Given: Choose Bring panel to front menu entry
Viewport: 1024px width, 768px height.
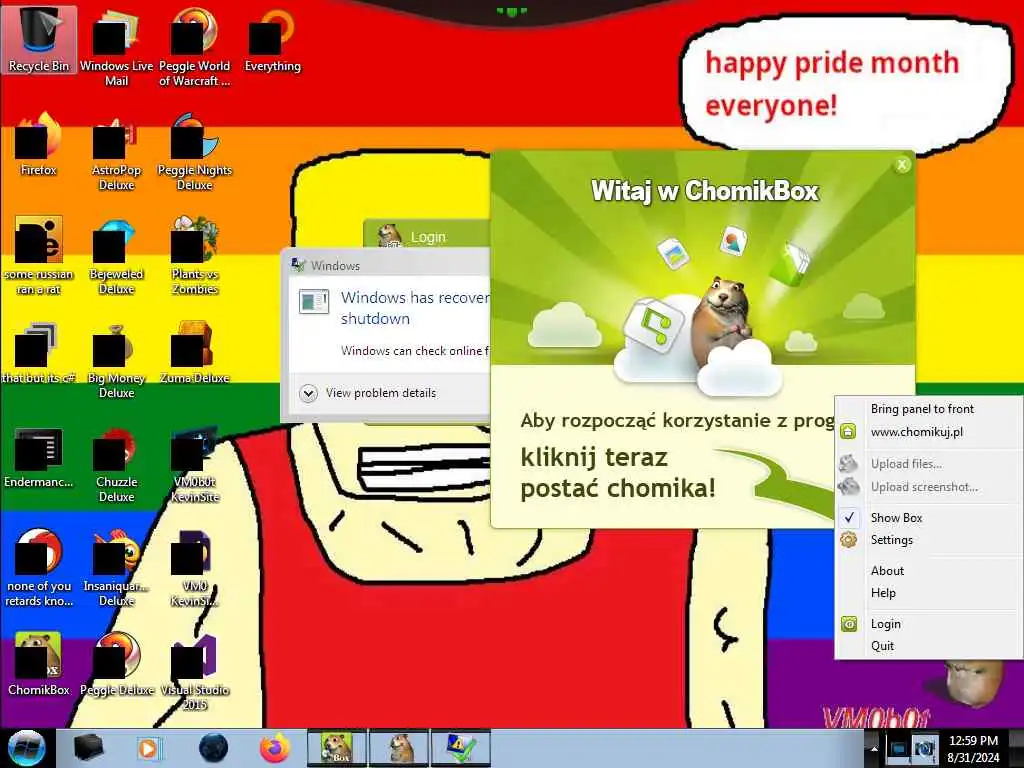Looking at the screenshot, I should (928, 409).
